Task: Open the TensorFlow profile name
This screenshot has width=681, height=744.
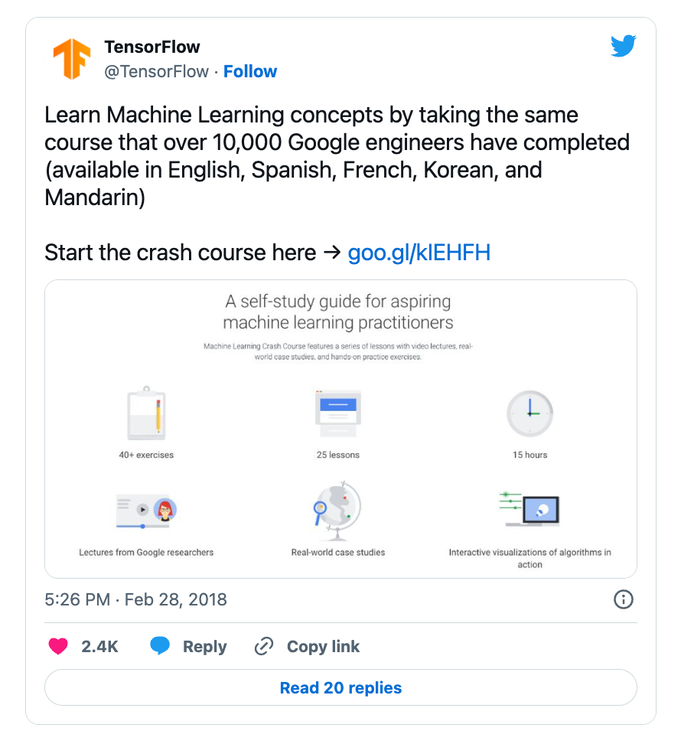Action: [x=152, y=47]
